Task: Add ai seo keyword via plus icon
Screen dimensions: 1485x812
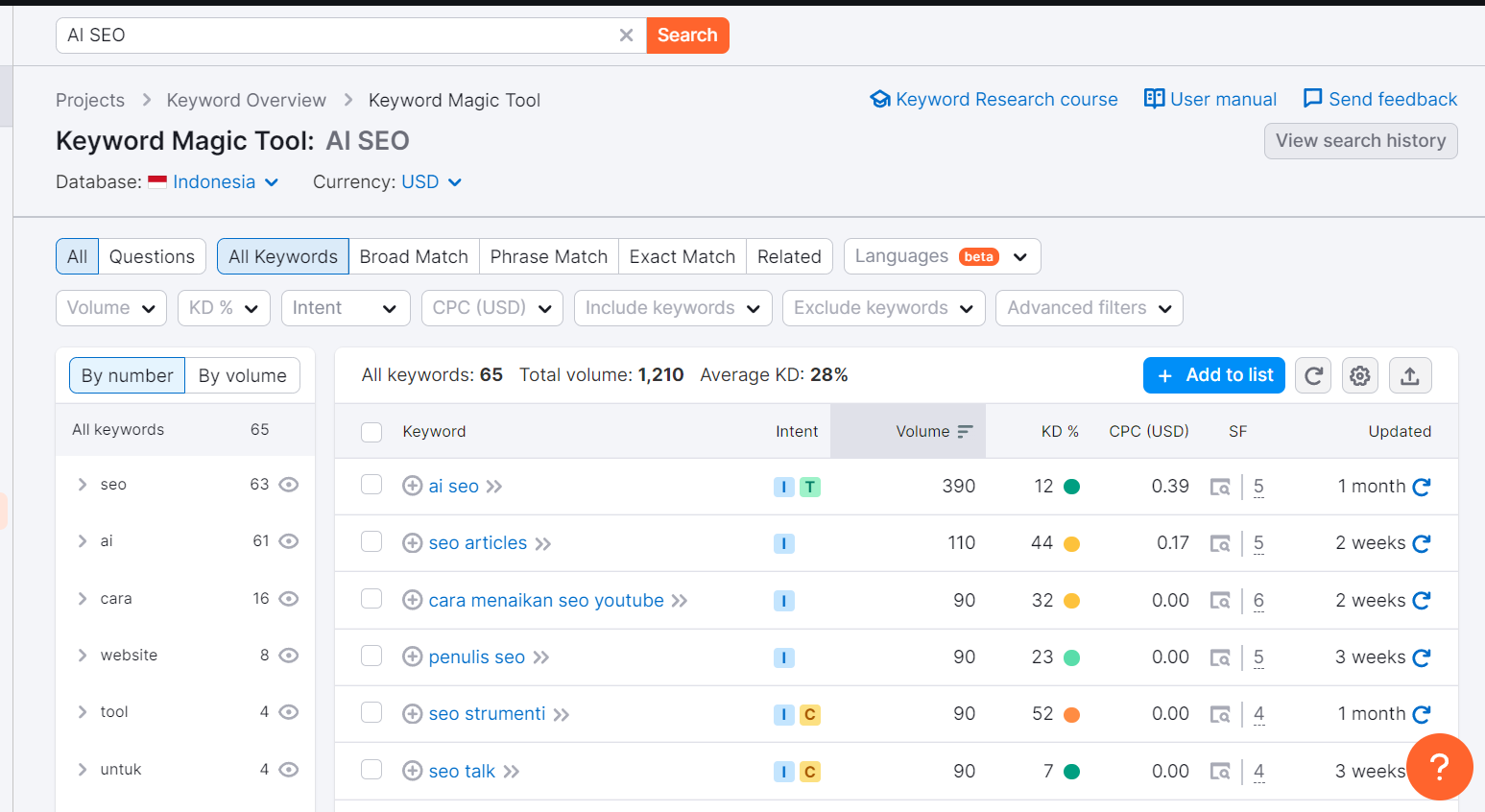Action: (413, 486)
